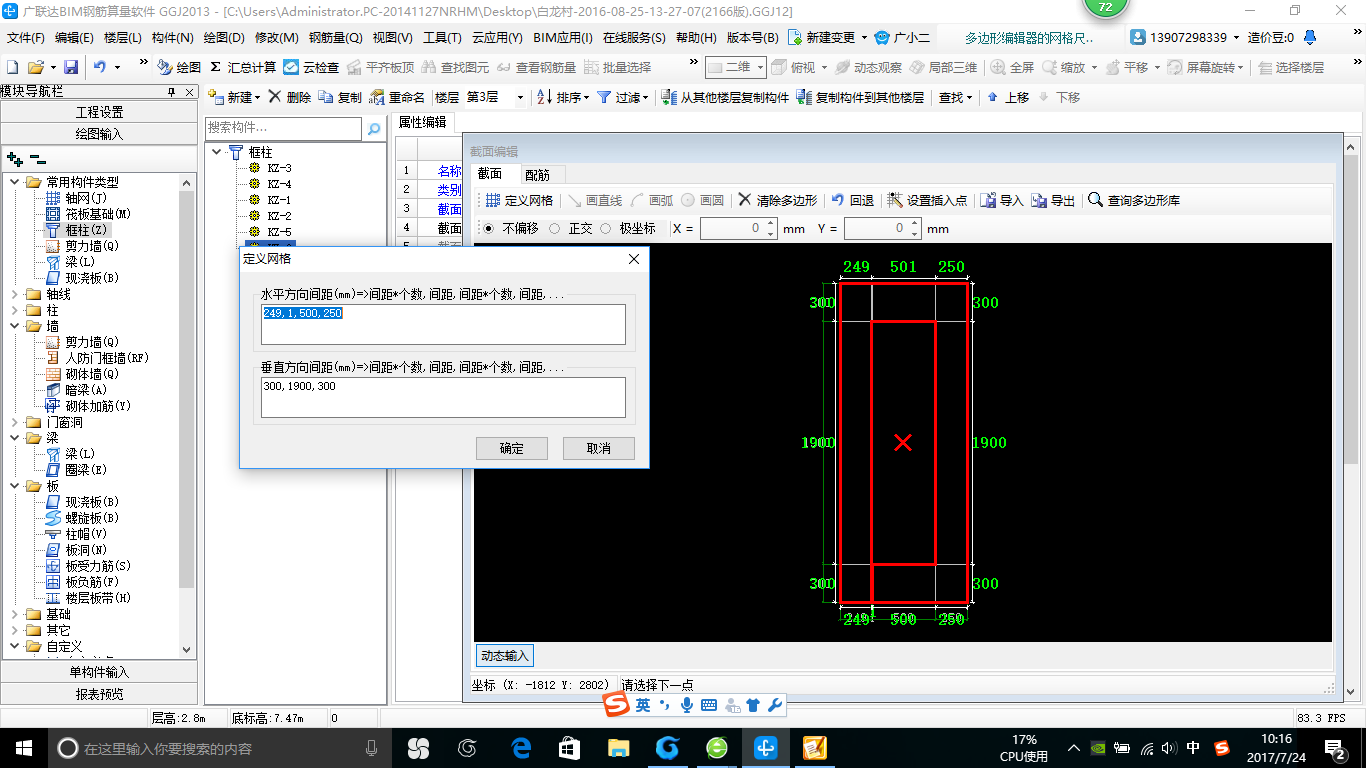This screenshot has width=1366, height=768.
Task: Increase the Y coordinate value stepper
Action: 914,224
